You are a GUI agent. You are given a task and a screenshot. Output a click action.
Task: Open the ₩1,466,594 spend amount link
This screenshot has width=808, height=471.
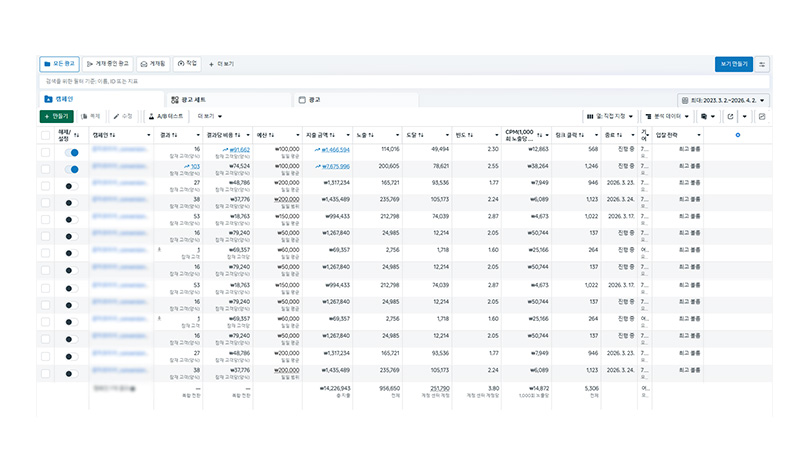tap(335, 150)
